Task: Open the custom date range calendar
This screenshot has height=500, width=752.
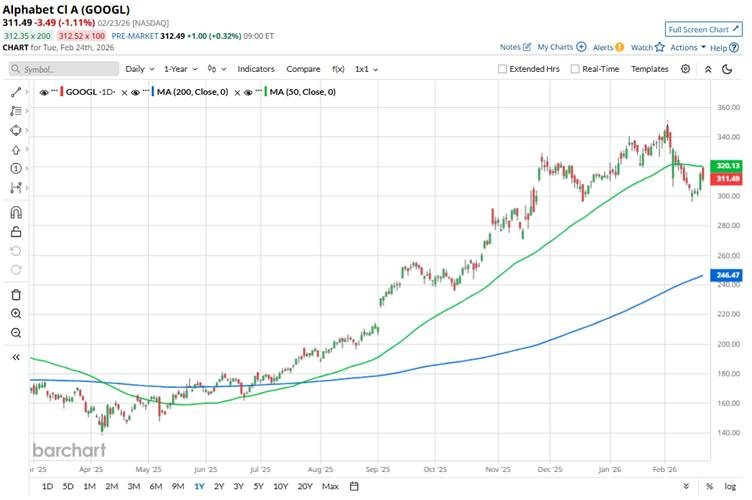Action: tap(354, 487)
